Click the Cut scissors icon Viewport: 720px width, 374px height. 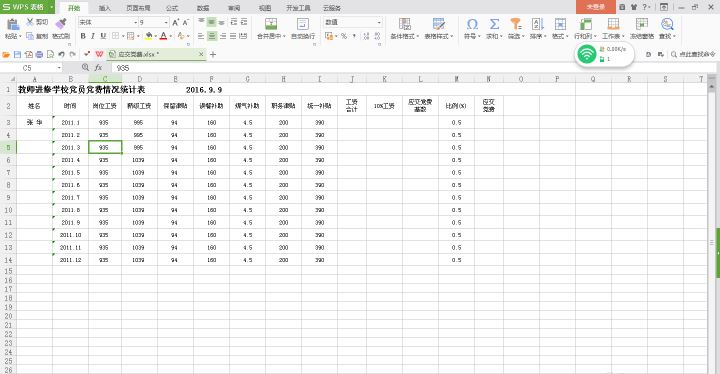coord(30,22)
